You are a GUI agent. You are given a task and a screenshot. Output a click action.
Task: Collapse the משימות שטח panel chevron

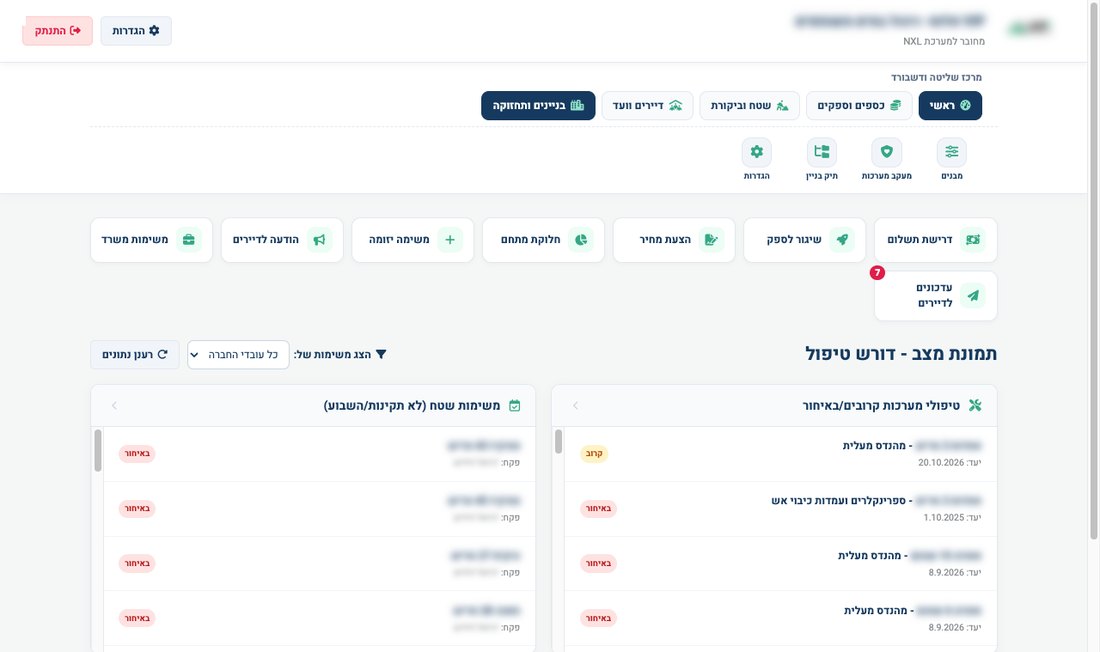[114, 406]
